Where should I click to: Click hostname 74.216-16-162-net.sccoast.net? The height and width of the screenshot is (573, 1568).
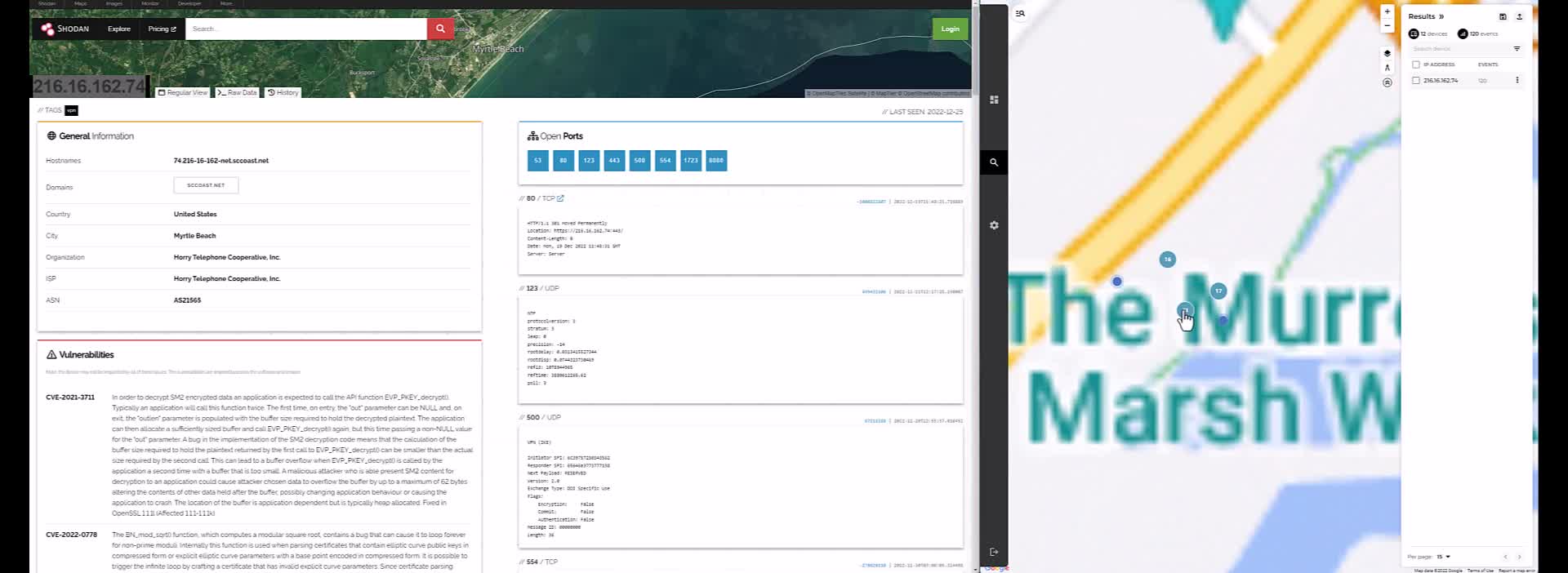(x=221, y=161)
